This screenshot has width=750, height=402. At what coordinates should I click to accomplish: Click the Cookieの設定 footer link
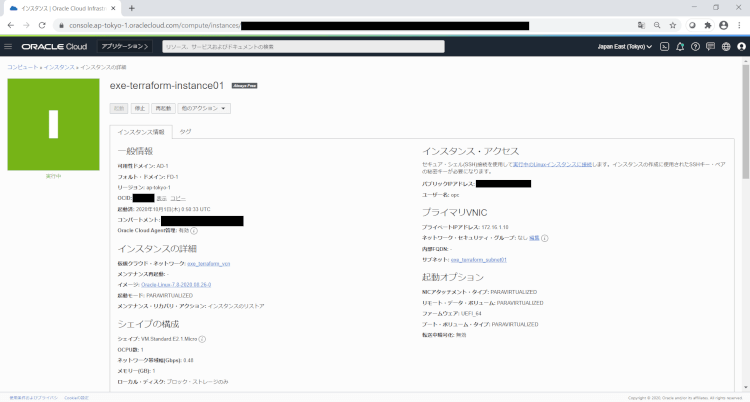(x=77, y=398)
